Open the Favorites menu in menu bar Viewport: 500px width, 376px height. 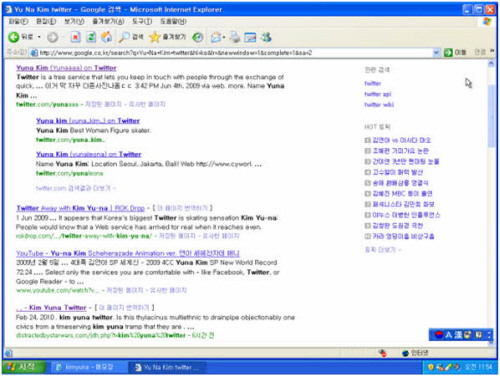108,22
